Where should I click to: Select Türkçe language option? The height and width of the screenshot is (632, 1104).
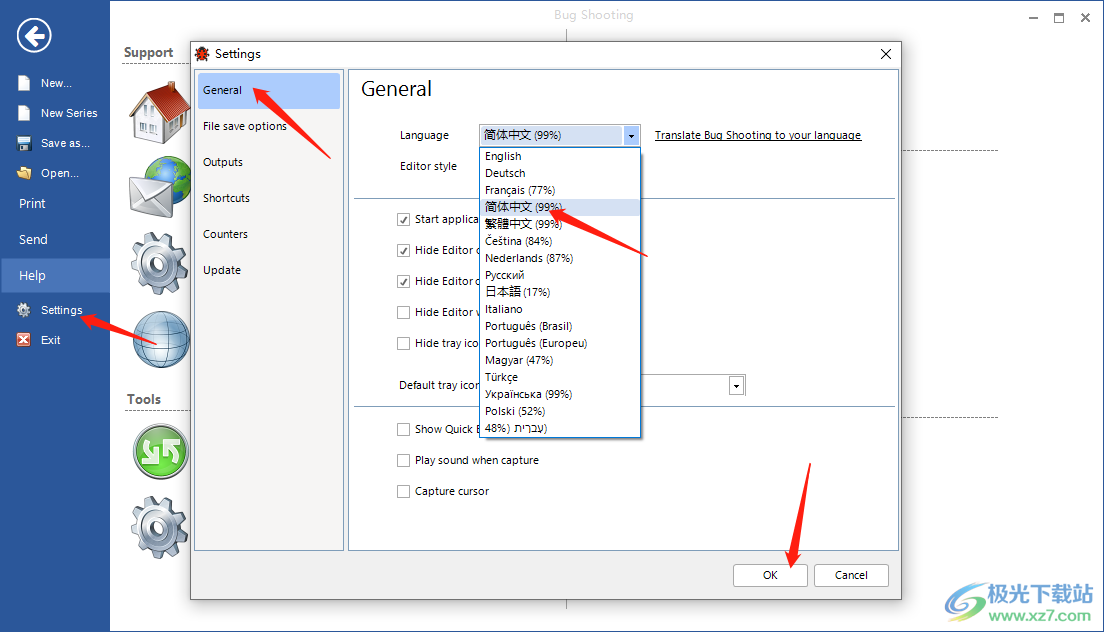[560, 377]
